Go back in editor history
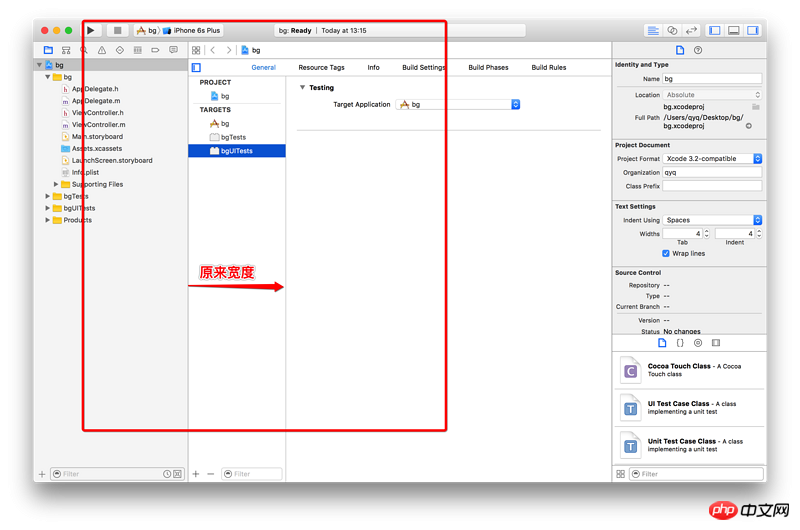 tap(213, 50)
